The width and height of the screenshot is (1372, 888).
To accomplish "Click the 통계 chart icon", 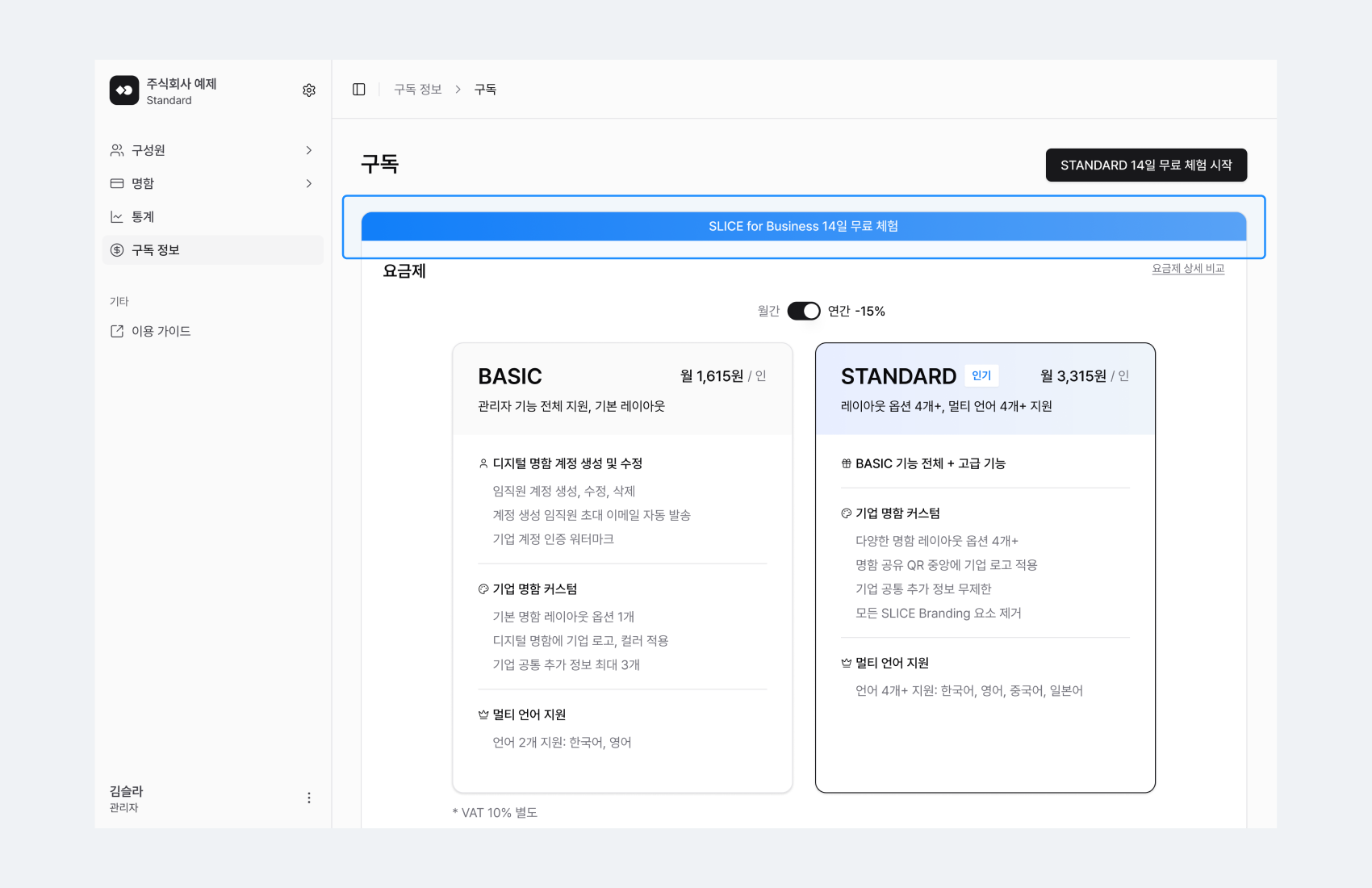I will [117, 216].
